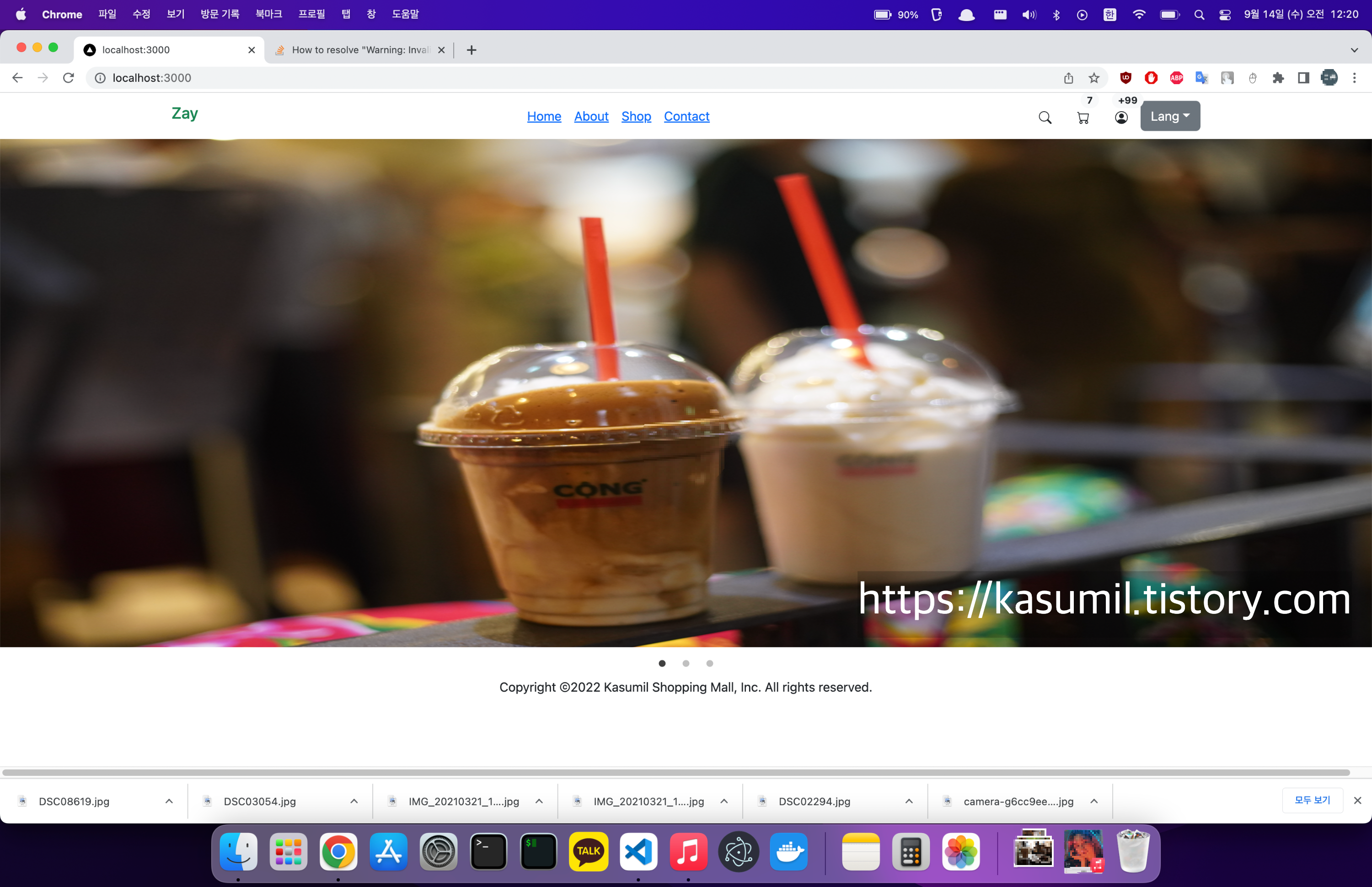Select the first carousel indicator dot
Viewport: 1372px width, 887px height.
pyautogui.click(x=662, y=663)
